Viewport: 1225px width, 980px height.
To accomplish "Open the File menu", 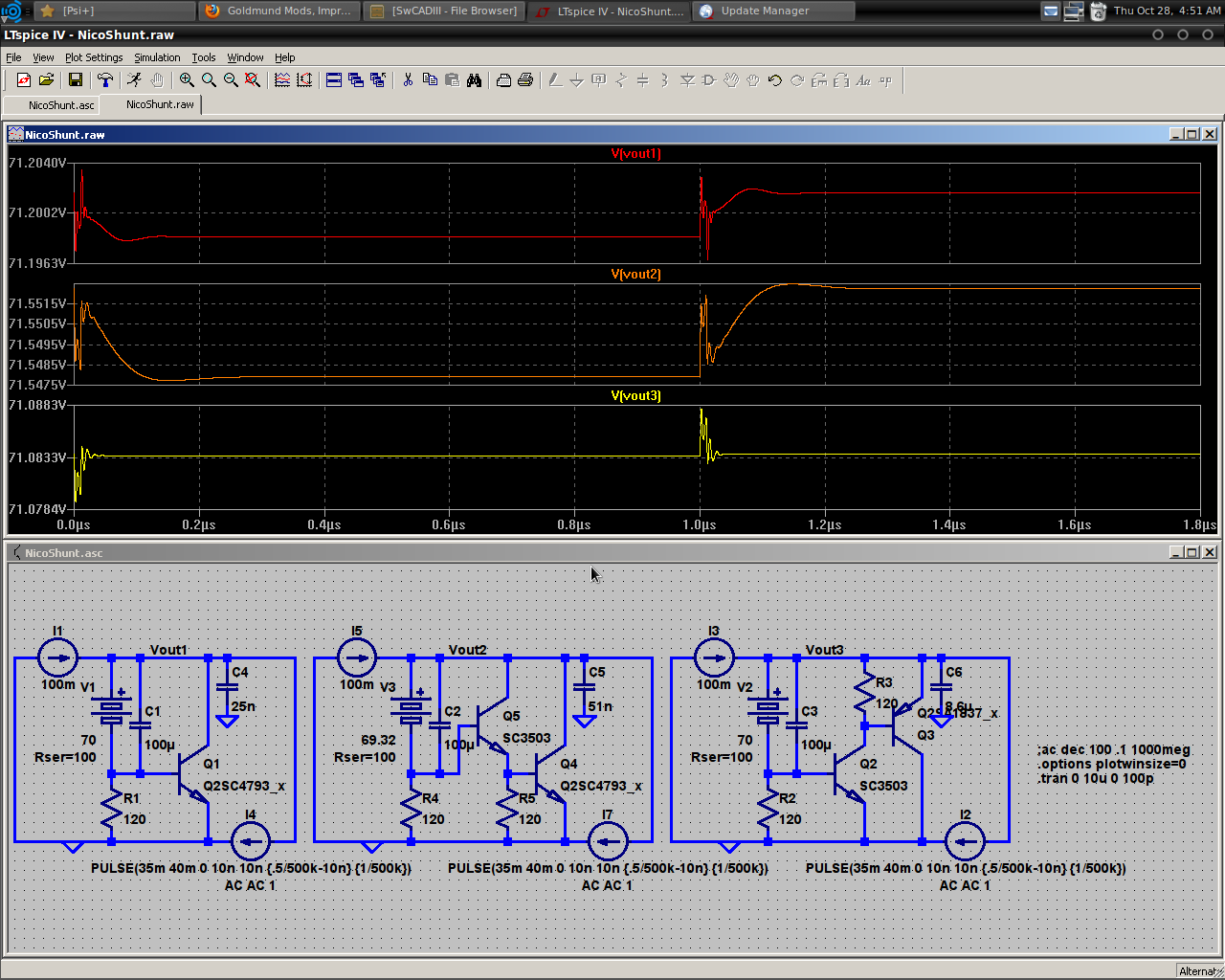I will (13, 57).
